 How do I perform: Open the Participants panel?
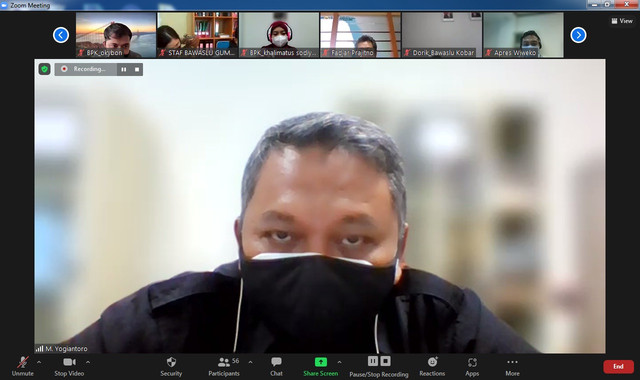pyautogui.click(x=224, y=366)
